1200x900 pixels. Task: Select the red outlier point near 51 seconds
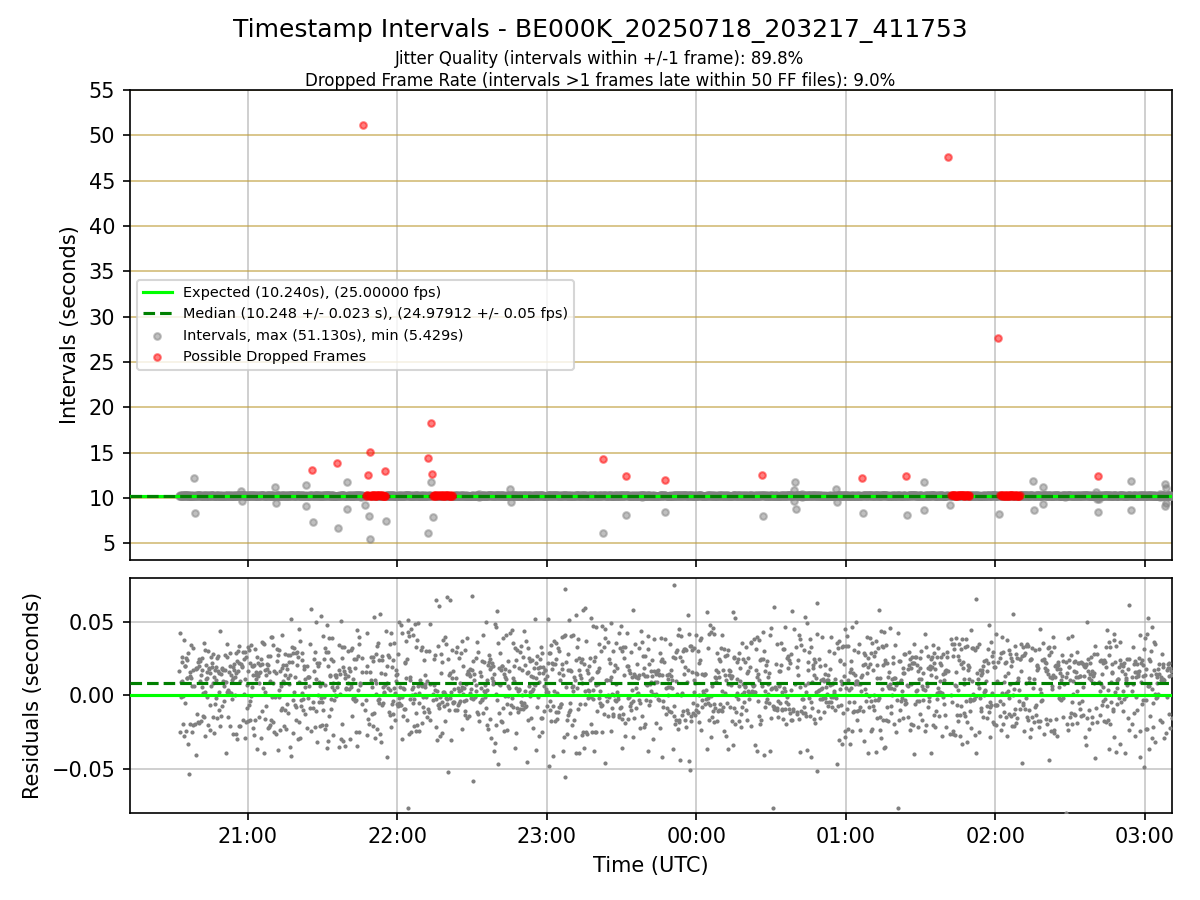363,125
